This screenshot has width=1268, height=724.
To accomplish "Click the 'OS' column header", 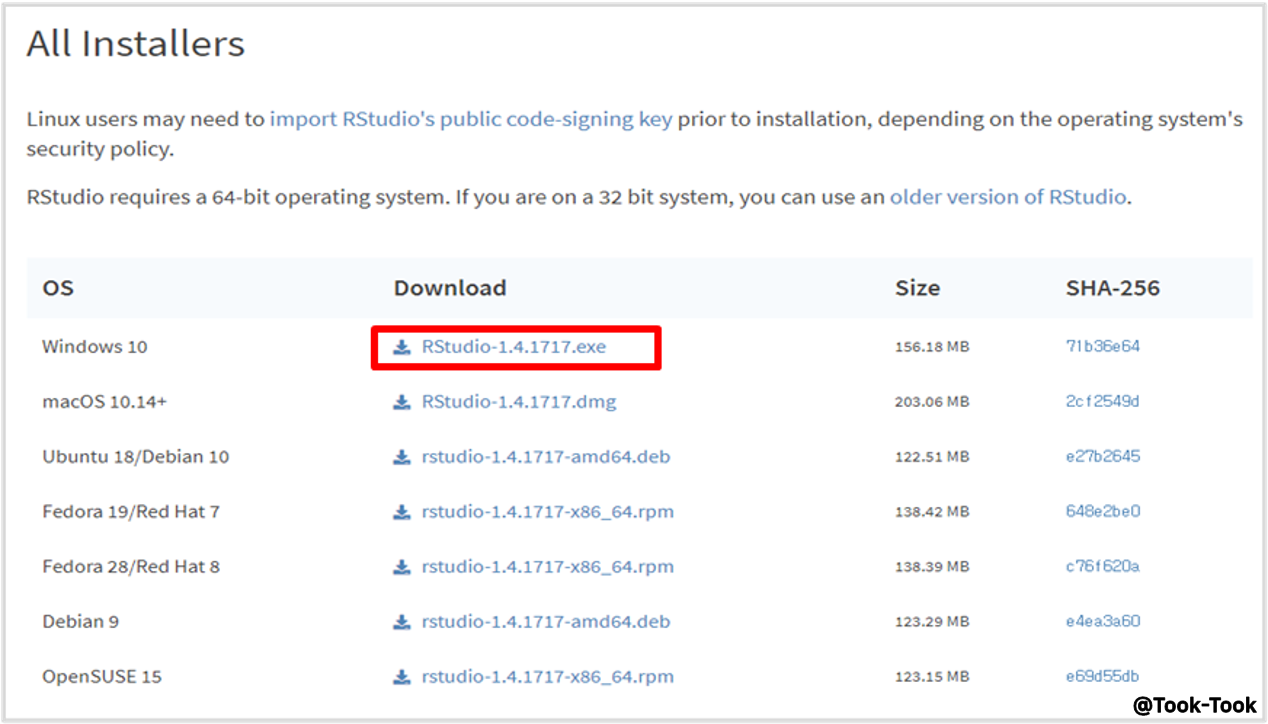I will click(x=58, y=288).
